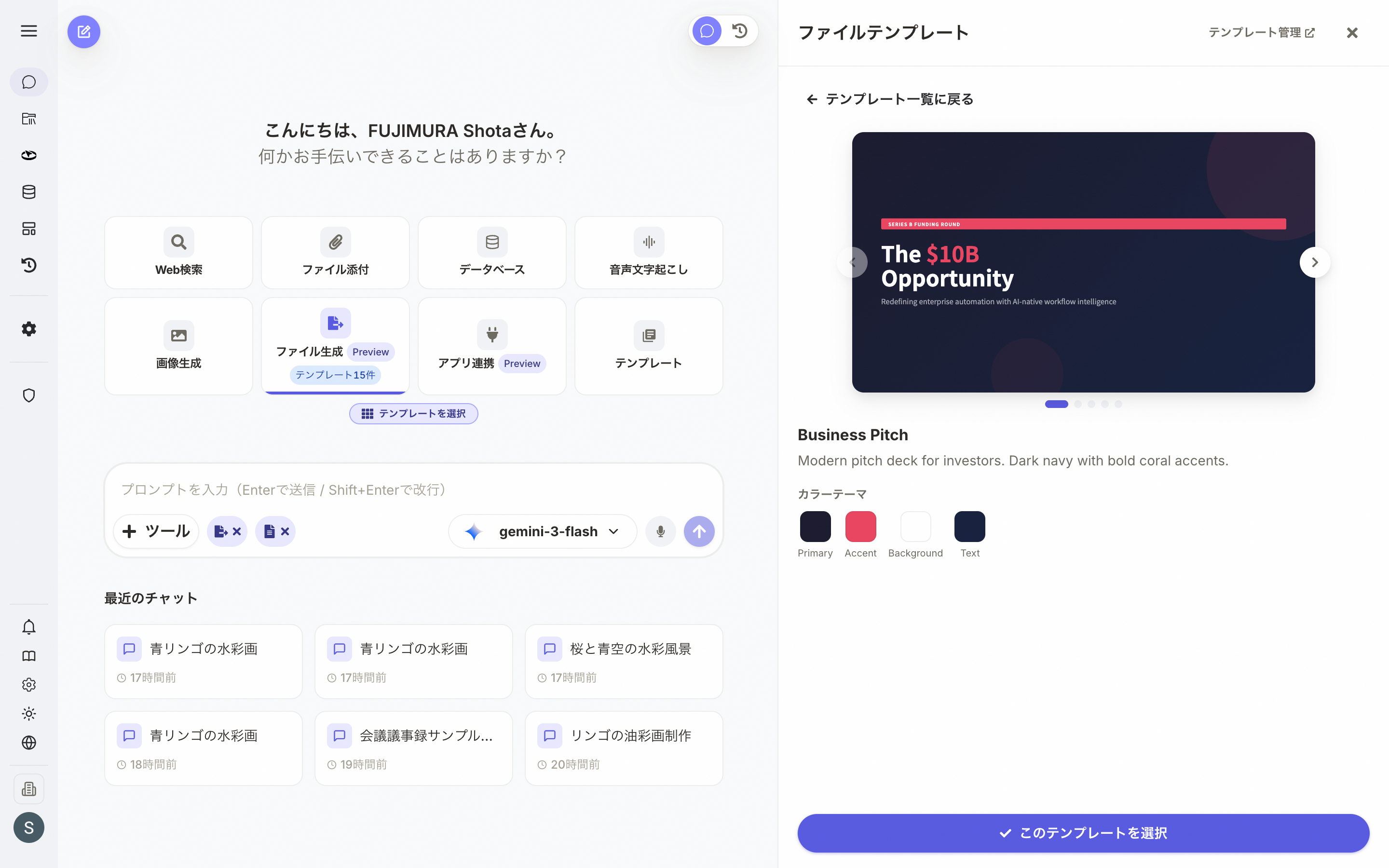Select the 音声文字起こし tool card
The height and width of the screenshot is (868, 1389).
pyautogui.click(x=649, y=253)
